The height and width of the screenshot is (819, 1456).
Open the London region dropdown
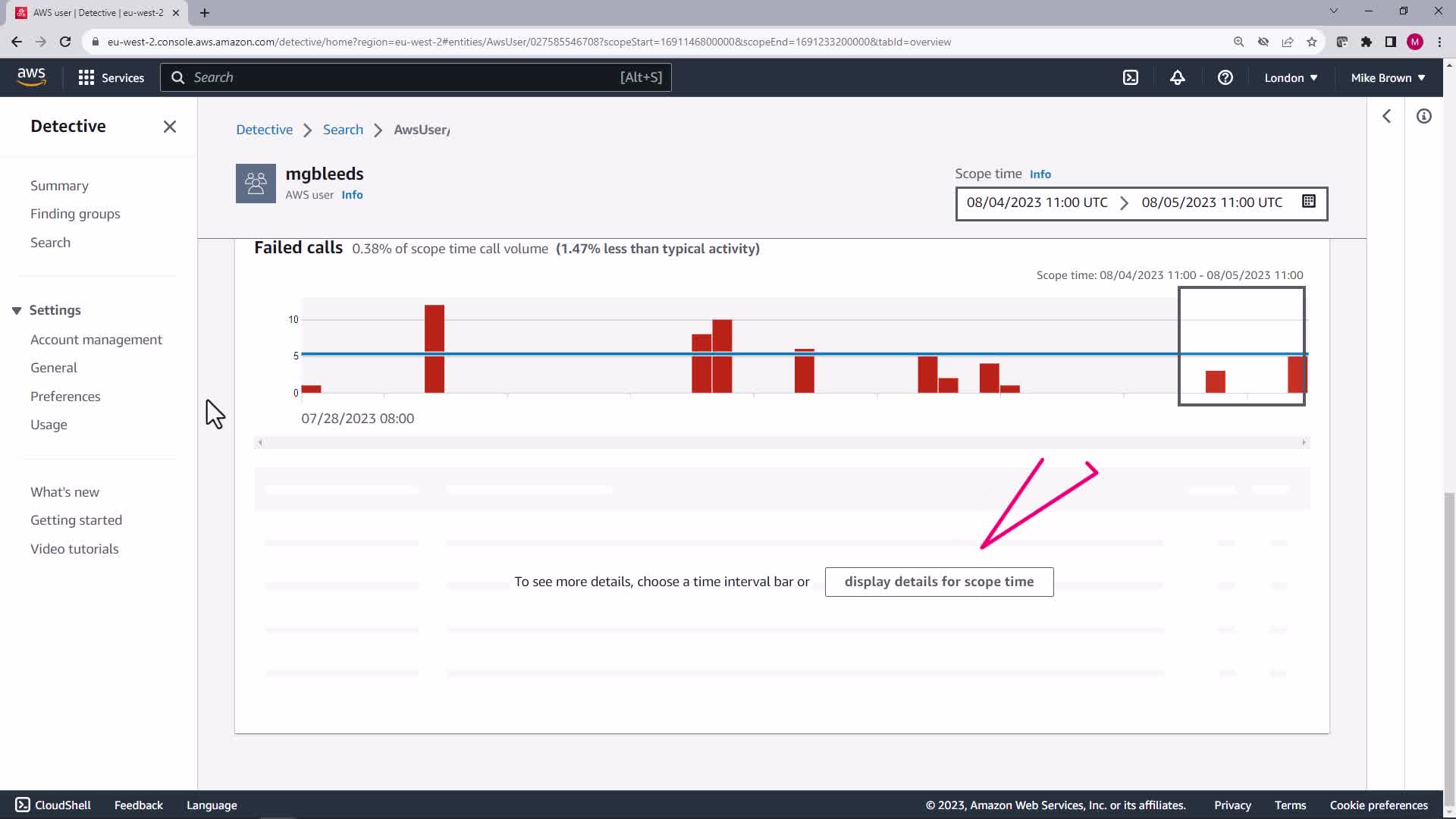coord(1290,77)
